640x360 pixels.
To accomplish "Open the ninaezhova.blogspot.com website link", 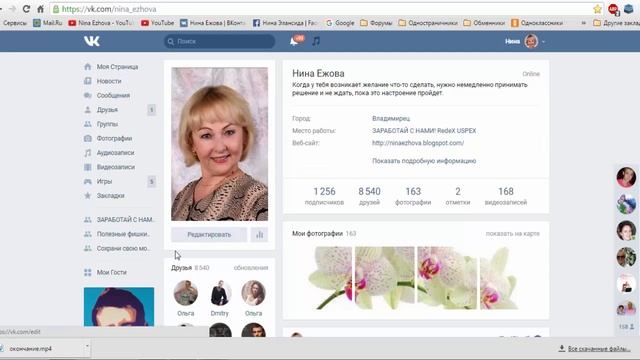I will pos(418,143).
